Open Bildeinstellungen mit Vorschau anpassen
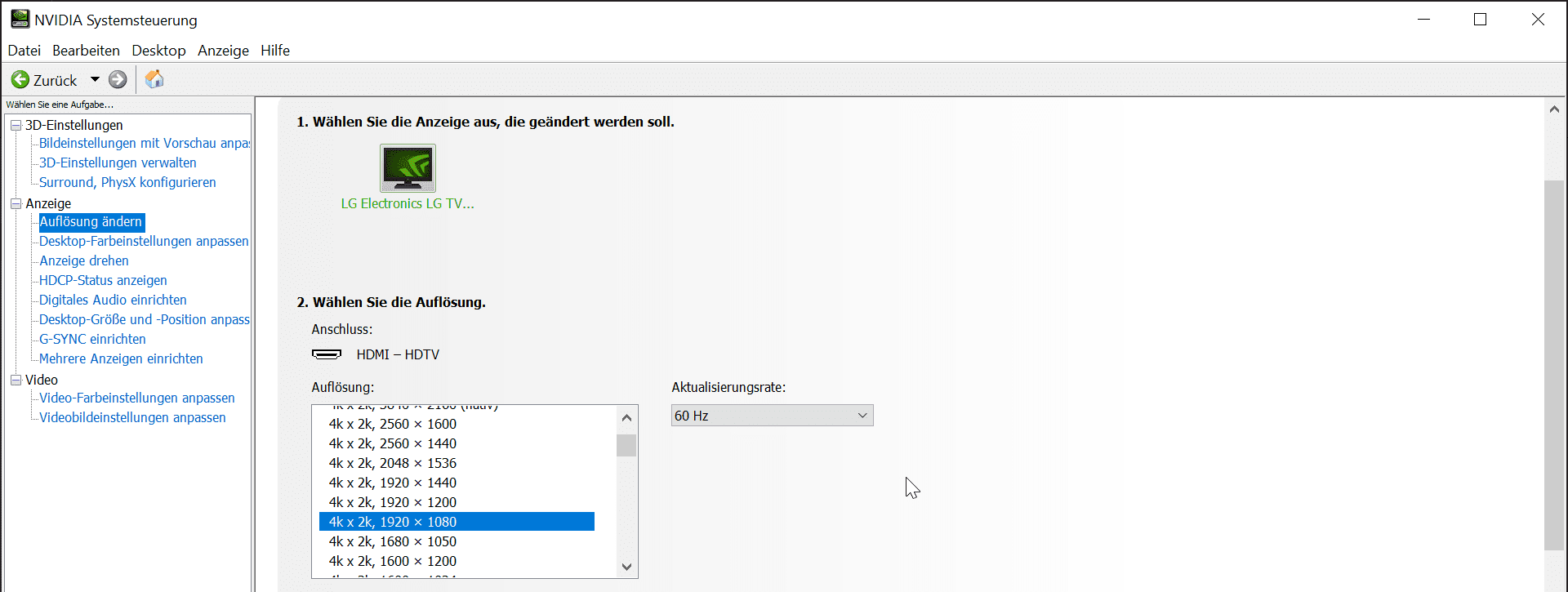Viewport: 1568px width, 592px height. (145, 143)
